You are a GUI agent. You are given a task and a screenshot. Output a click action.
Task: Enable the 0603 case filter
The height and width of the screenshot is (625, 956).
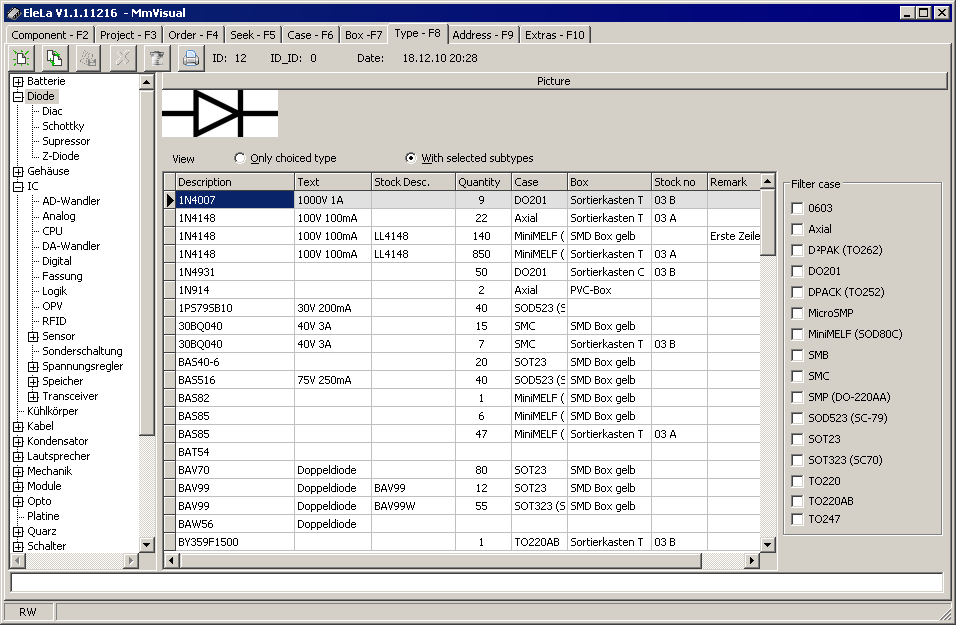[x=797, y=208]
